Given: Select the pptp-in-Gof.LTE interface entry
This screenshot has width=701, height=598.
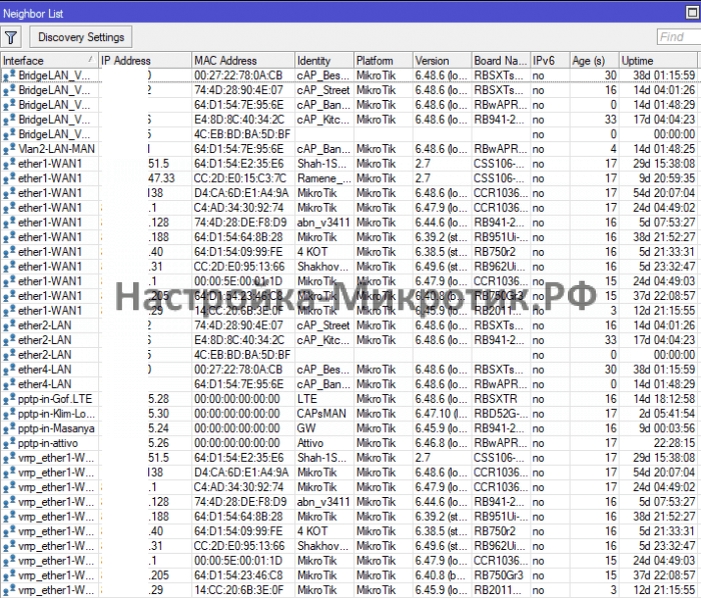Looking at the screenshot, I should 55,399.
